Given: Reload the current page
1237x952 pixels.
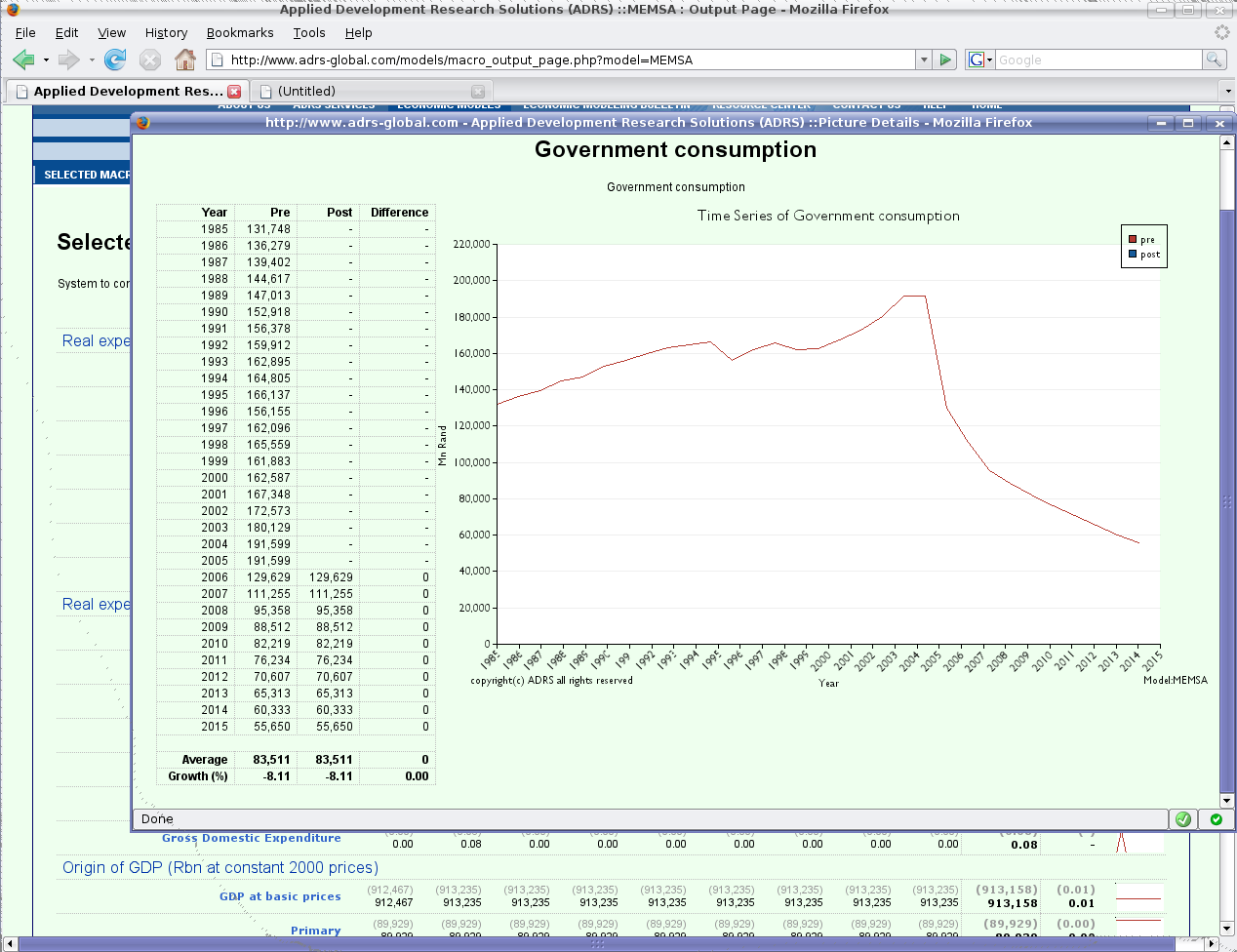Looking at the screenshot, I should [115, 60].
